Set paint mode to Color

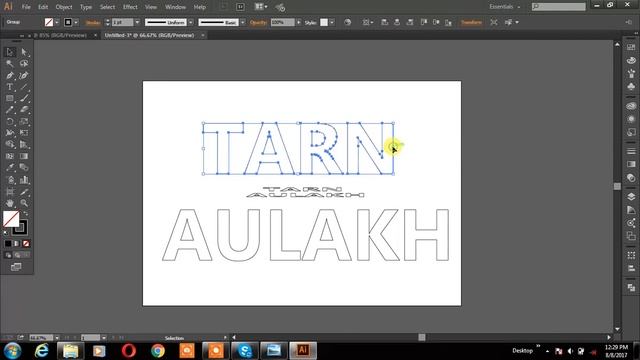[x=8, y=244]
